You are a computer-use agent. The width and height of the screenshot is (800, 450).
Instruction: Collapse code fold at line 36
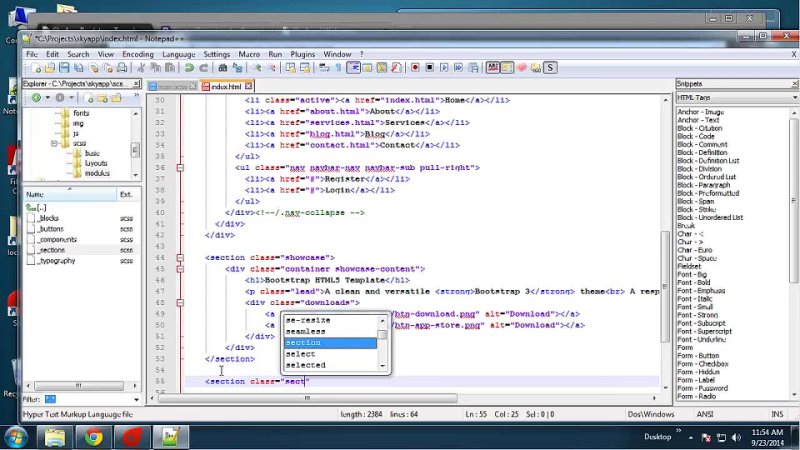tap(180, 168)
